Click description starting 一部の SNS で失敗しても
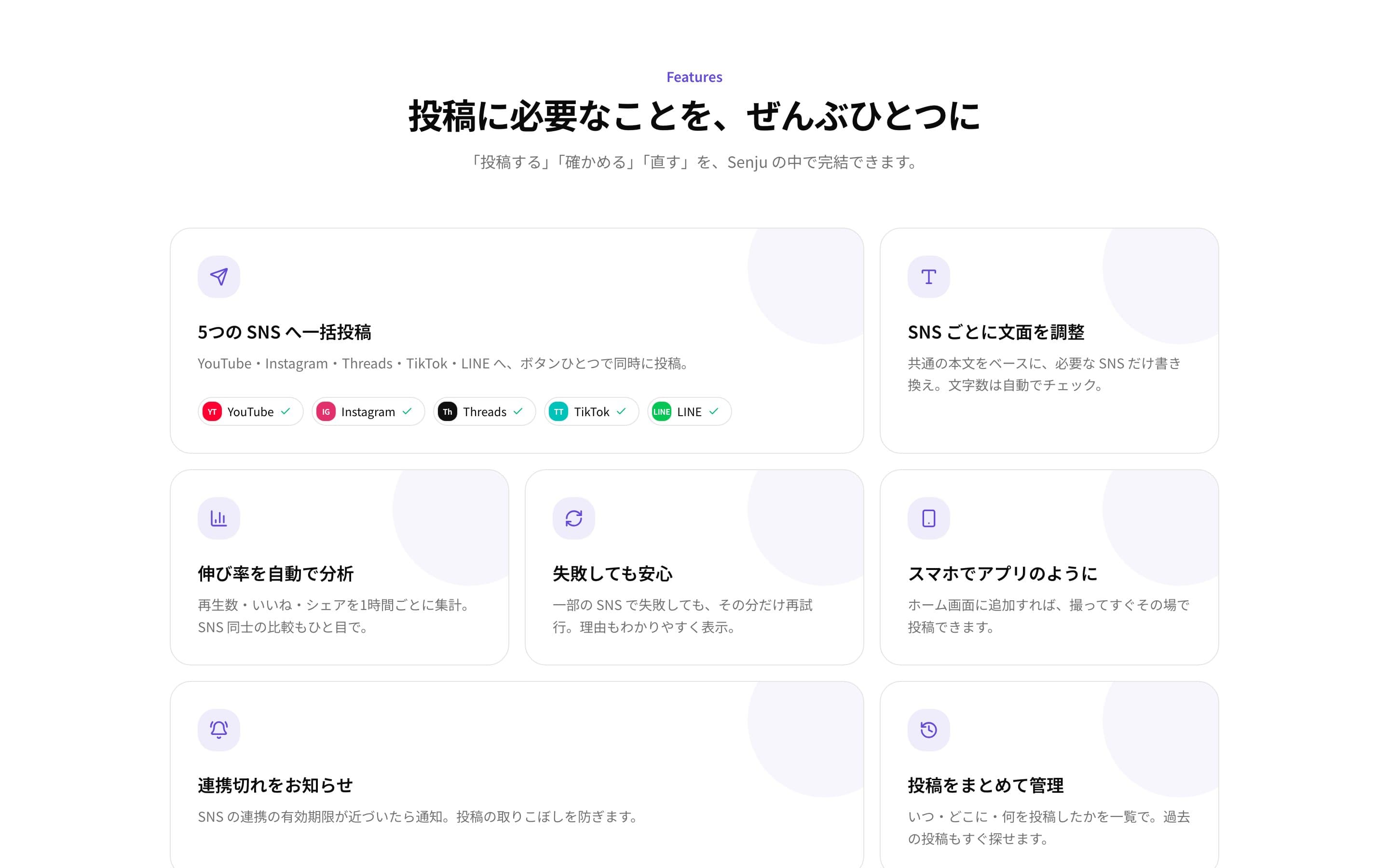 click(x=682, y=616)
